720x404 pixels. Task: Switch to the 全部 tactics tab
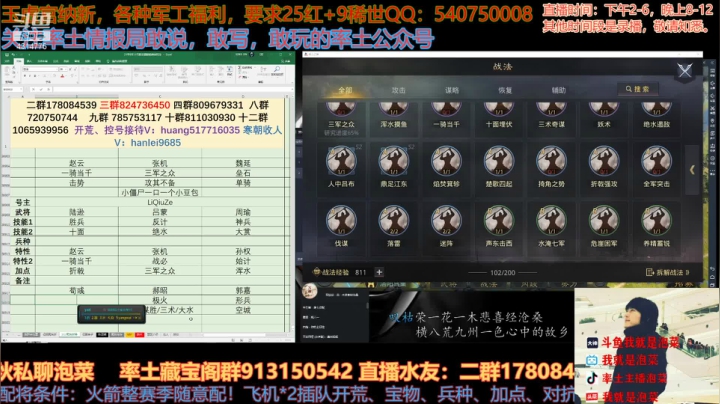pos(345,90)
